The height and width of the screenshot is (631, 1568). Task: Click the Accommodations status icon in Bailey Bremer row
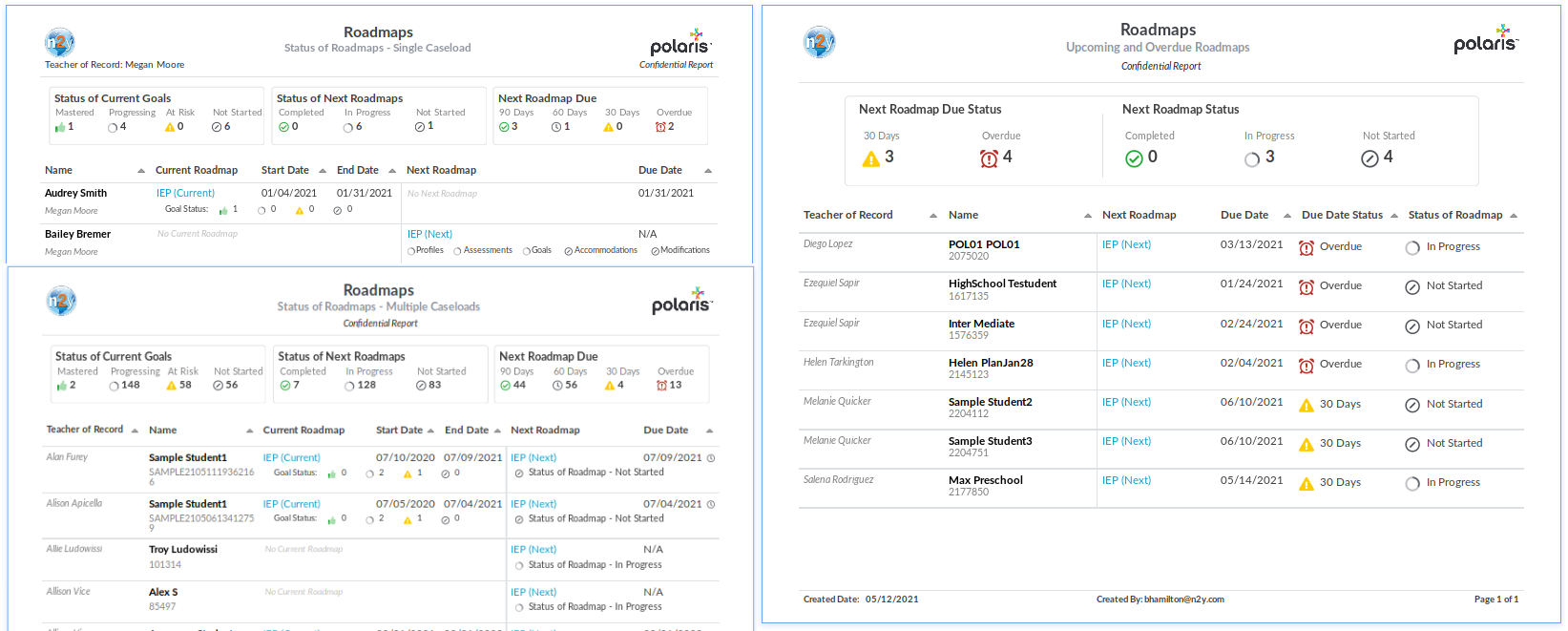click(x=569, y=251)
